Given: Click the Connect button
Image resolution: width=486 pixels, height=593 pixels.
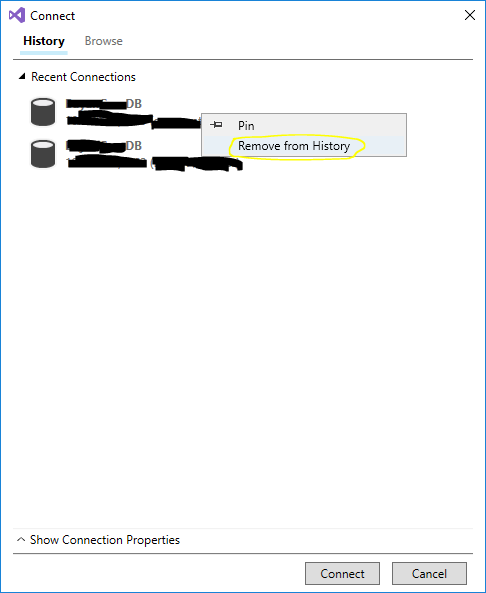Looking at the screenshot, I should 342,573.
